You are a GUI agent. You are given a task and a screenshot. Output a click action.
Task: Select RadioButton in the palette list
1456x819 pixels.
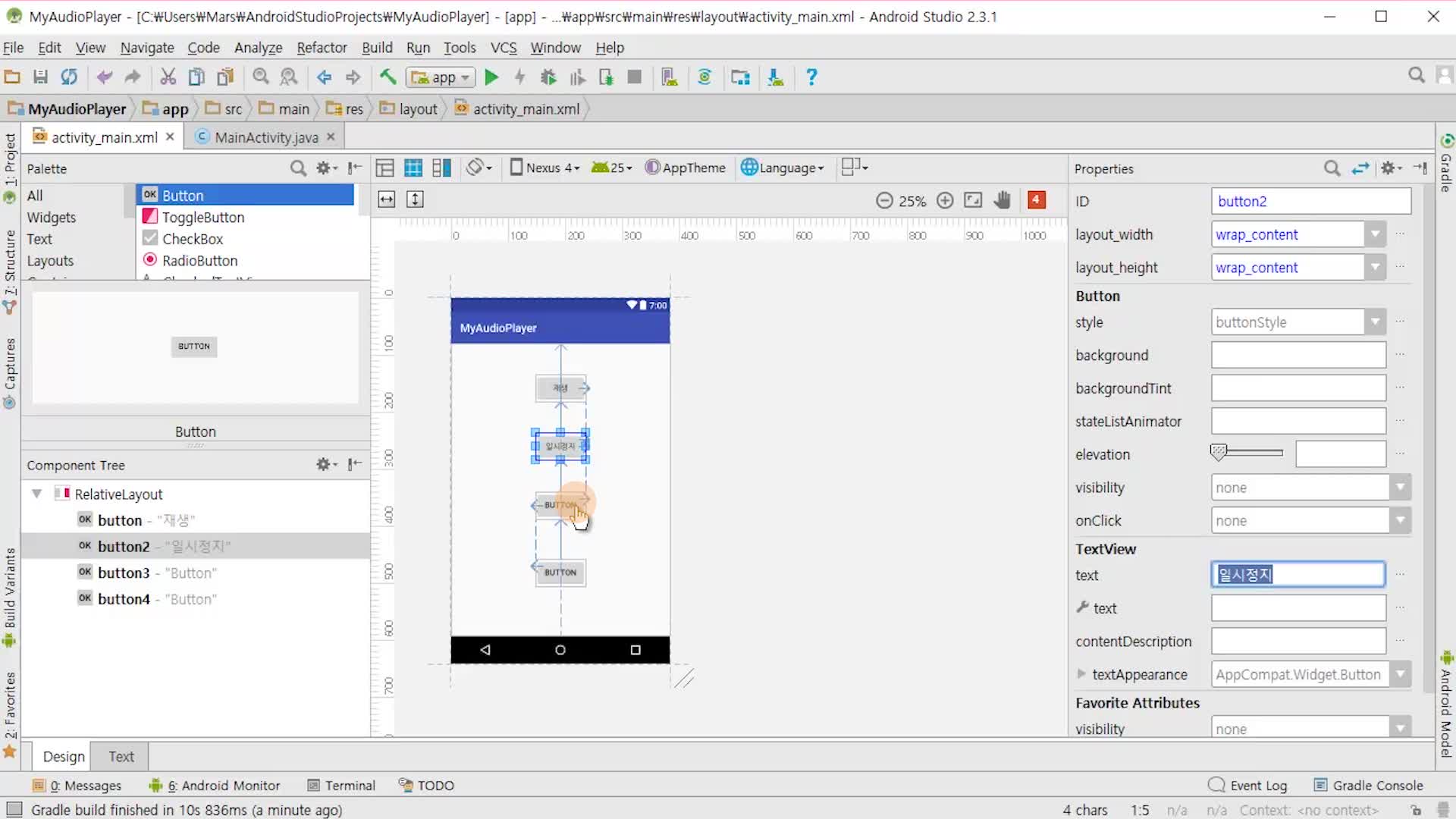[199, 261]
